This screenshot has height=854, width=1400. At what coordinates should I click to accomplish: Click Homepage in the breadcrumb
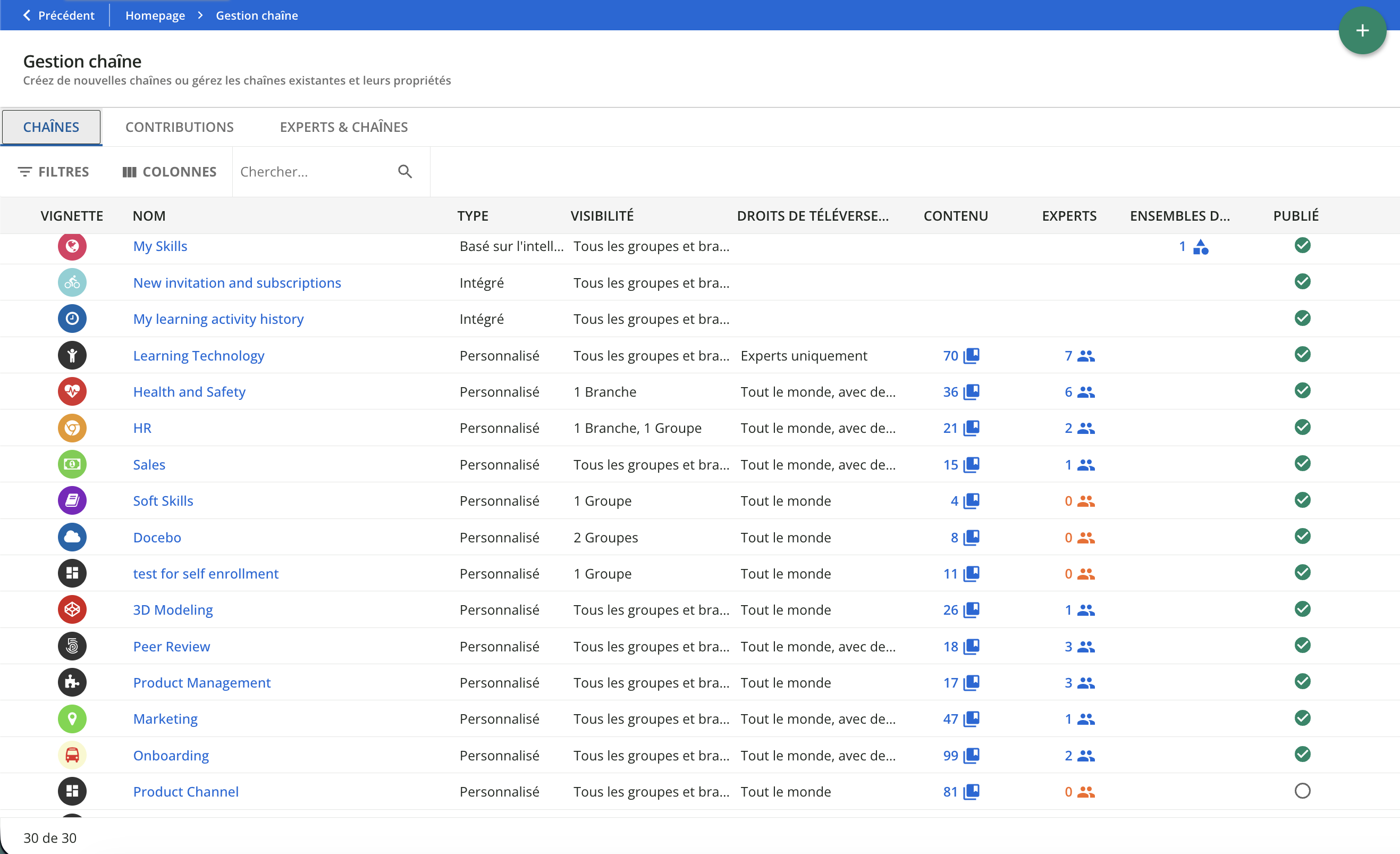(155, 15)
